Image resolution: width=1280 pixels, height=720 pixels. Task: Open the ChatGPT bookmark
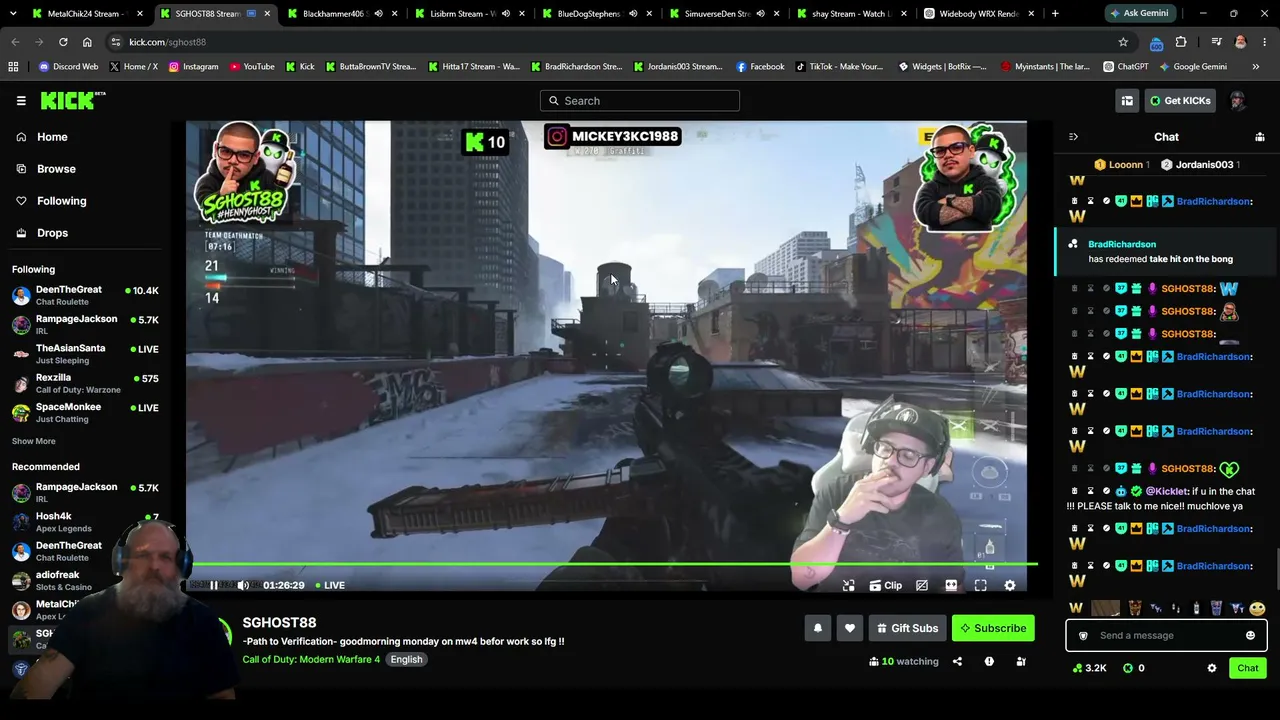pyautogui.click(x=1126, y=67)
